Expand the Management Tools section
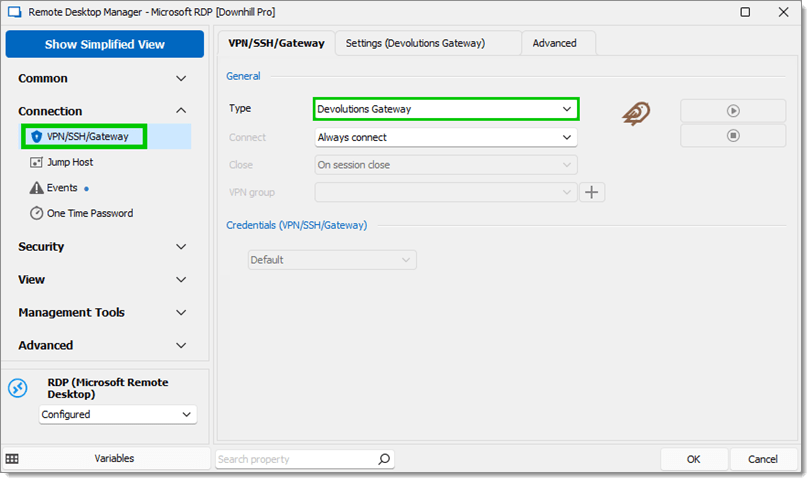Viewport: 812px width, 483px height. pos(102,312)
